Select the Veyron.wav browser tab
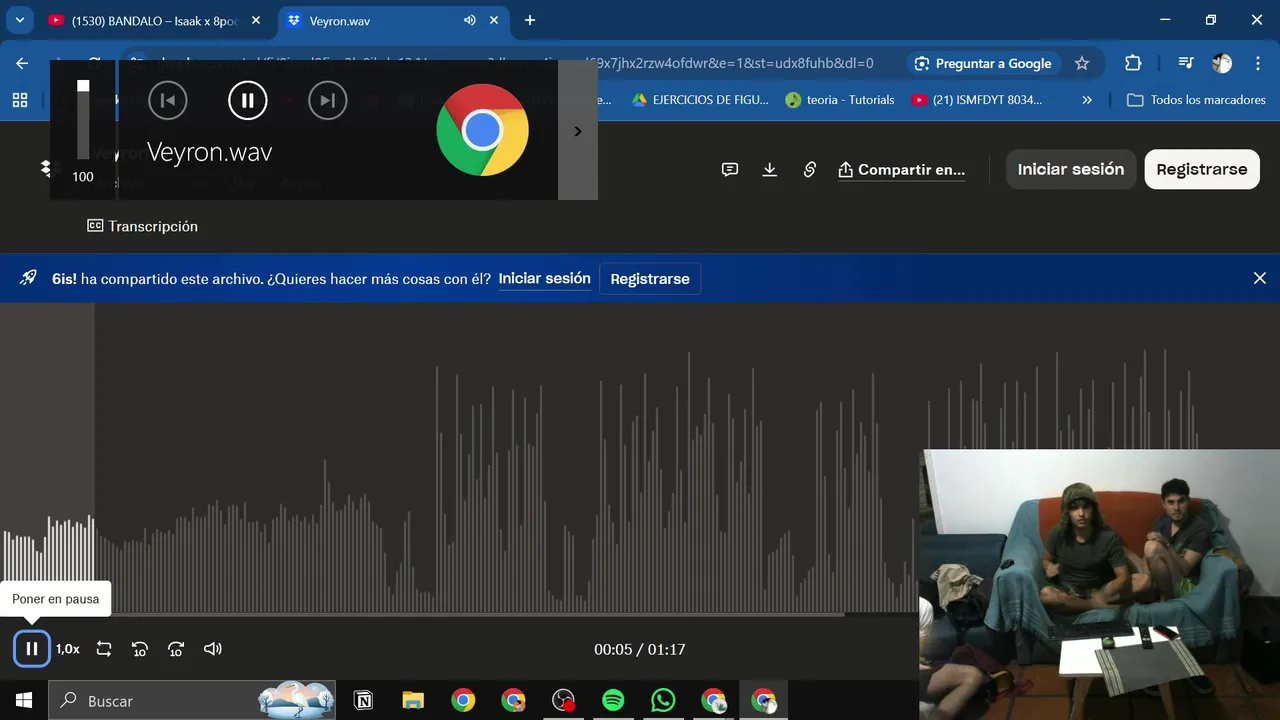The height and width of the screenshot is (720, 1280). (x=380, y=20)
